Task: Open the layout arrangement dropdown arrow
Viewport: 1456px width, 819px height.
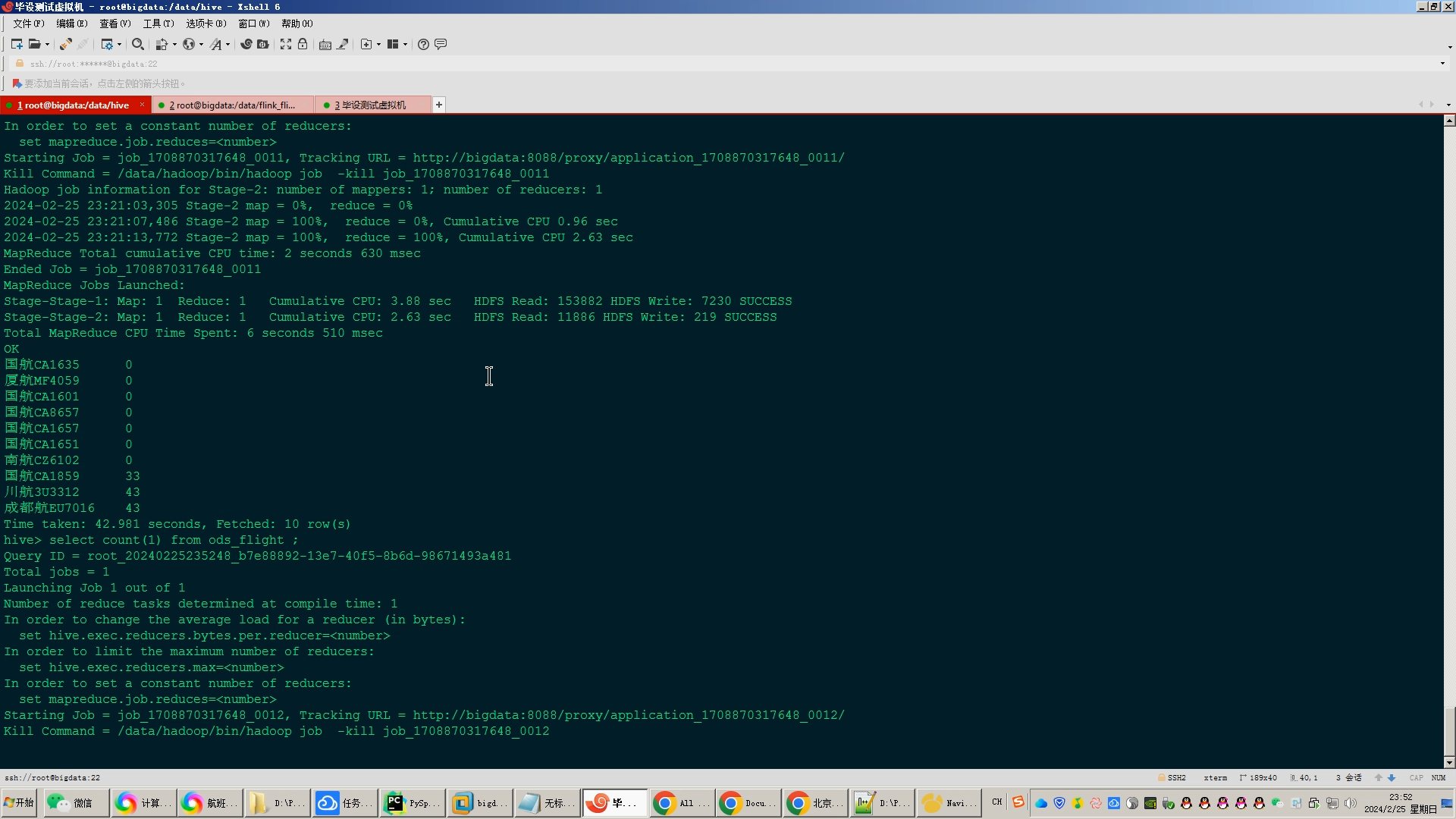Action: click(405, 44)
